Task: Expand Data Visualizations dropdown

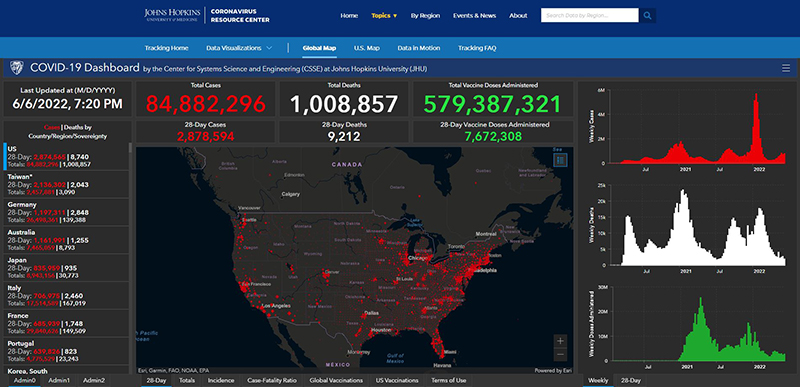Action: point(239,48)
